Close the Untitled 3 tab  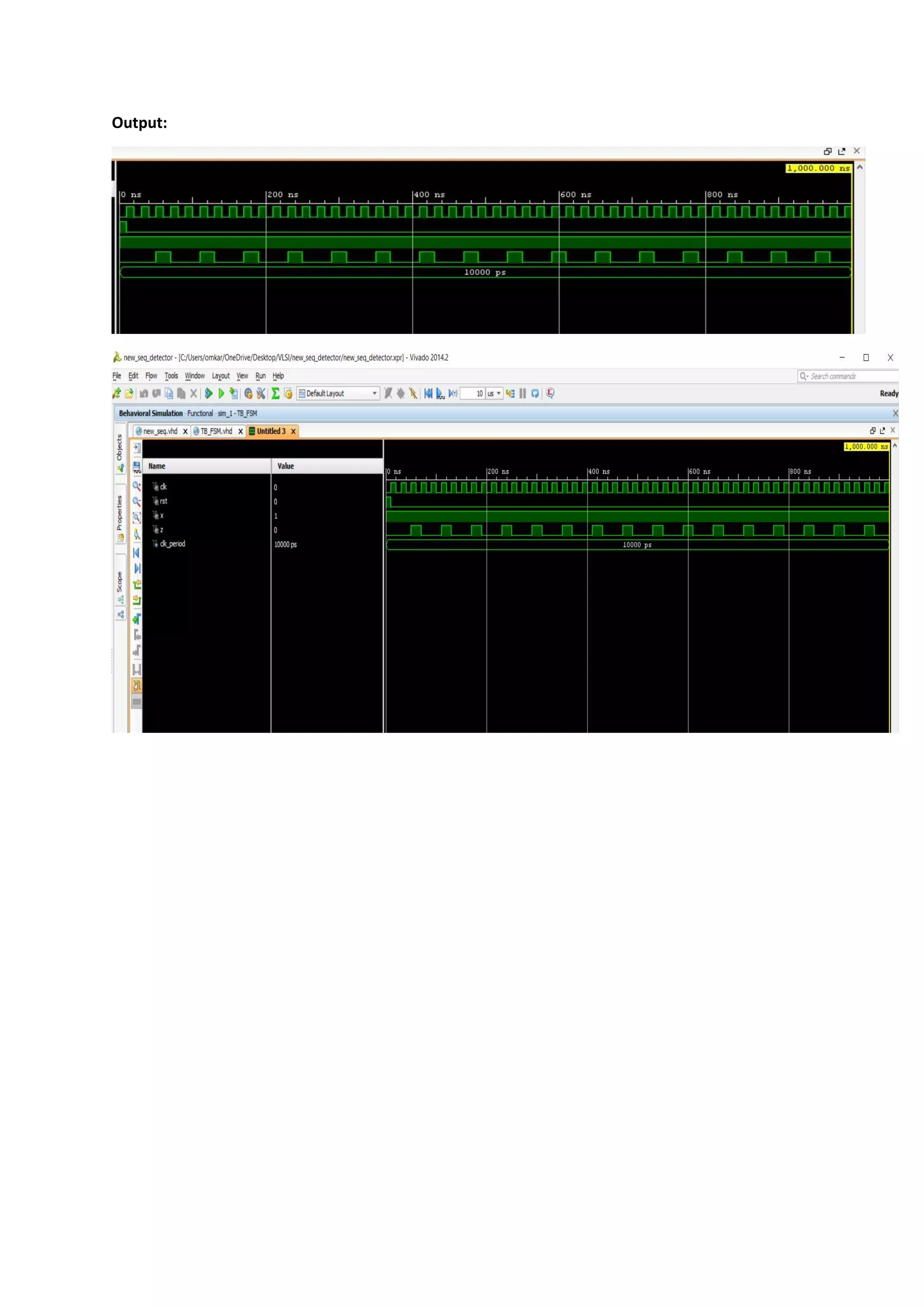294,431
